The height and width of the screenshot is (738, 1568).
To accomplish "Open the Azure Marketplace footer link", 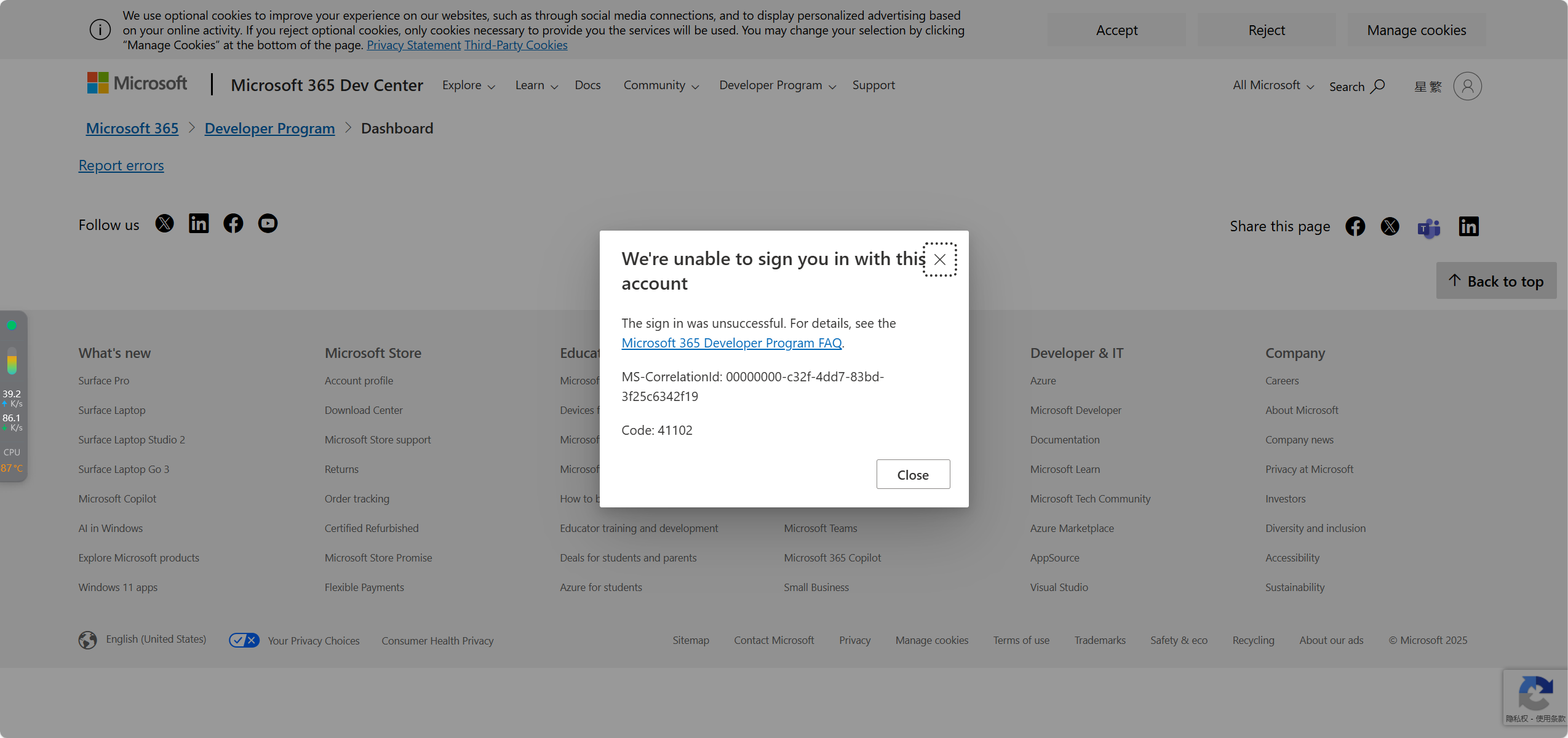I will click(1072, 528).
